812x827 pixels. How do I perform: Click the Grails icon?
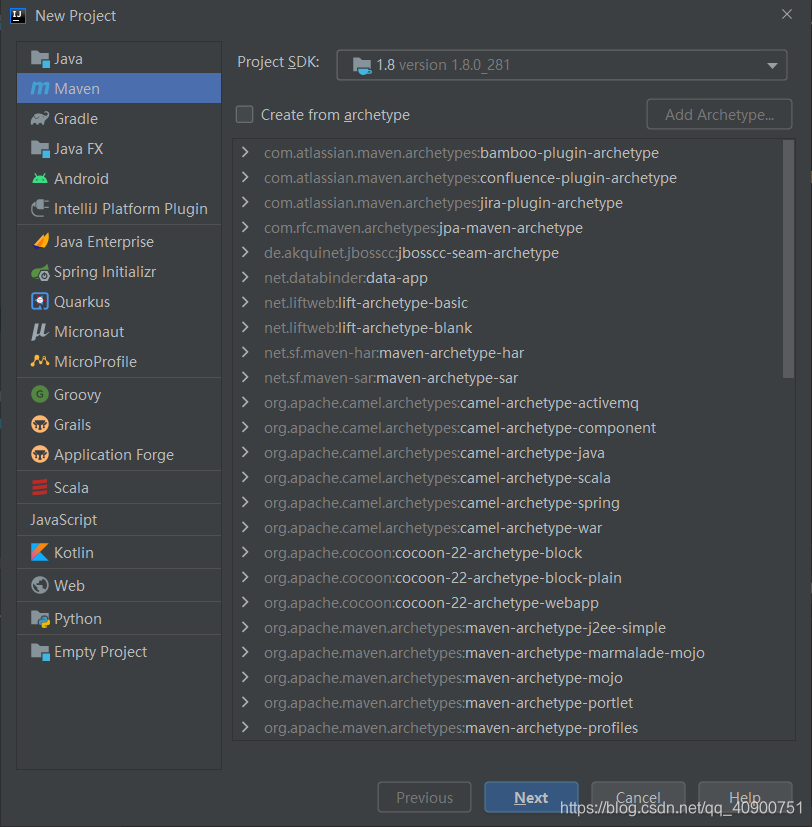[x=40, y=425]
